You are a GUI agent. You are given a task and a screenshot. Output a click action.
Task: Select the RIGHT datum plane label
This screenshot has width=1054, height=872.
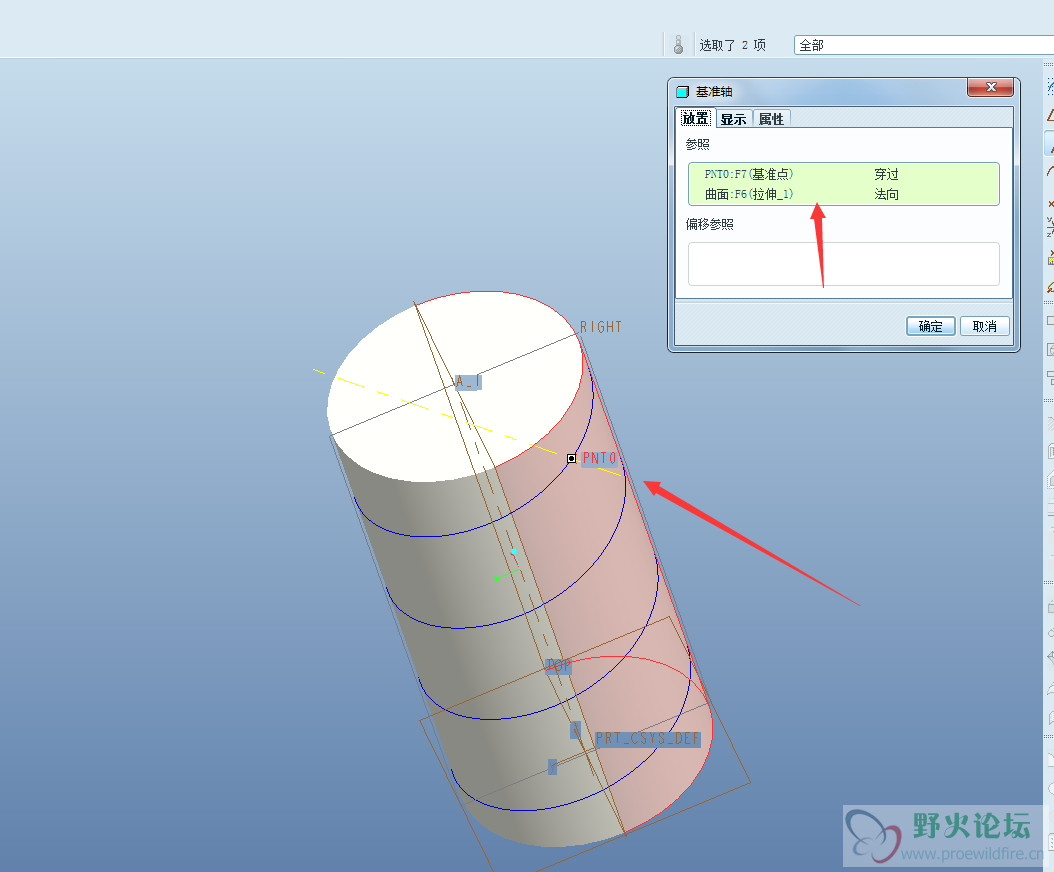coord(601,327)
